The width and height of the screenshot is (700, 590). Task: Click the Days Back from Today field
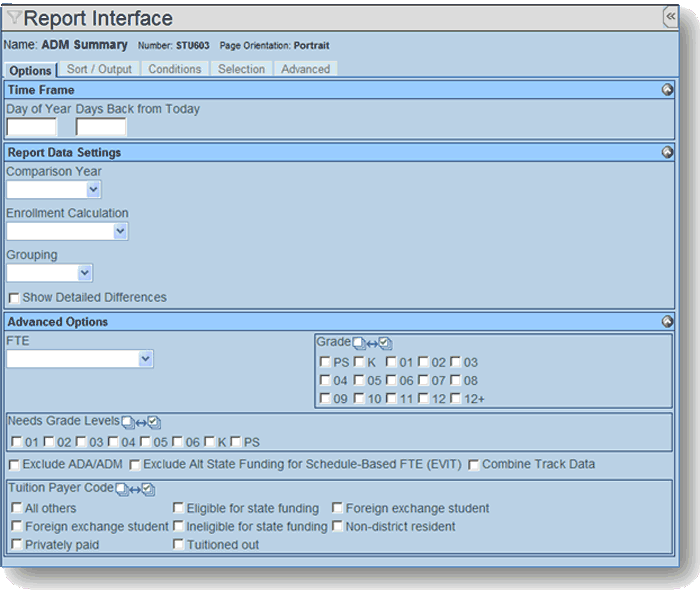[x=101, y=127]
